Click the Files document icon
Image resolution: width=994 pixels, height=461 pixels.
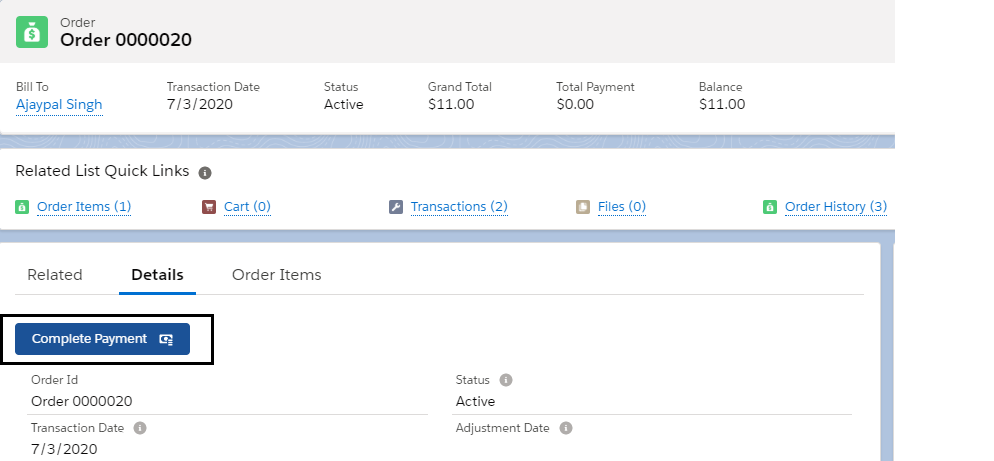(583, 207)
